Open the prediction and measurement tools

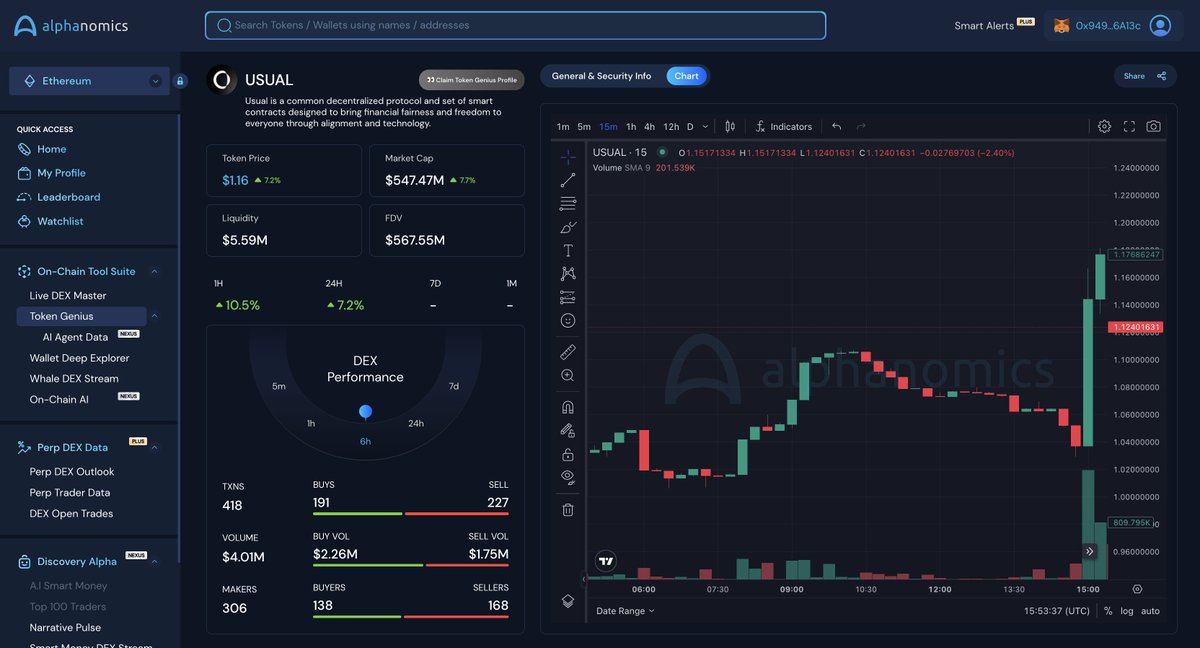coord(568,297)
